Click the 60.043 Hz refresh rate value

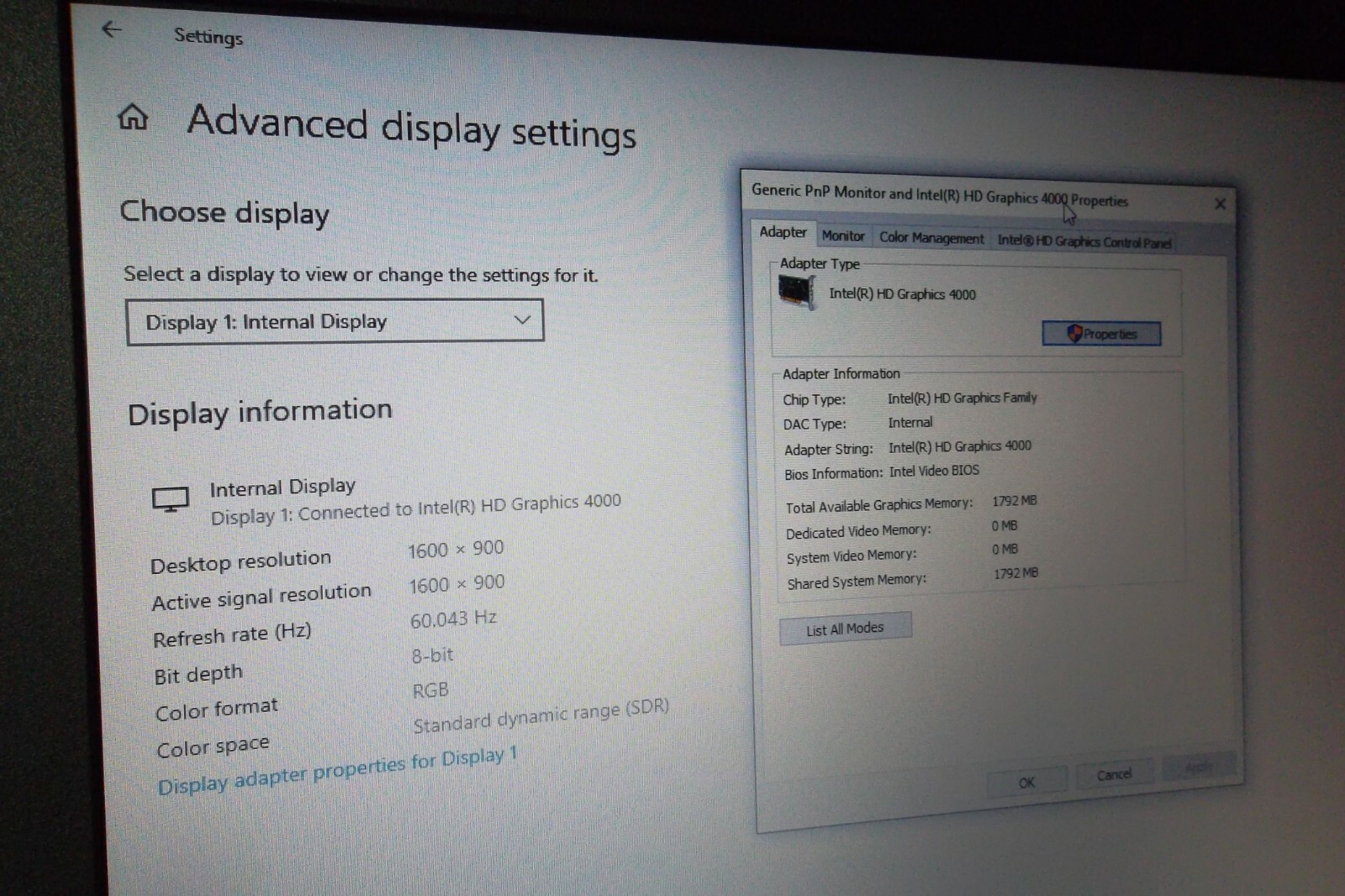click(453, 619)
